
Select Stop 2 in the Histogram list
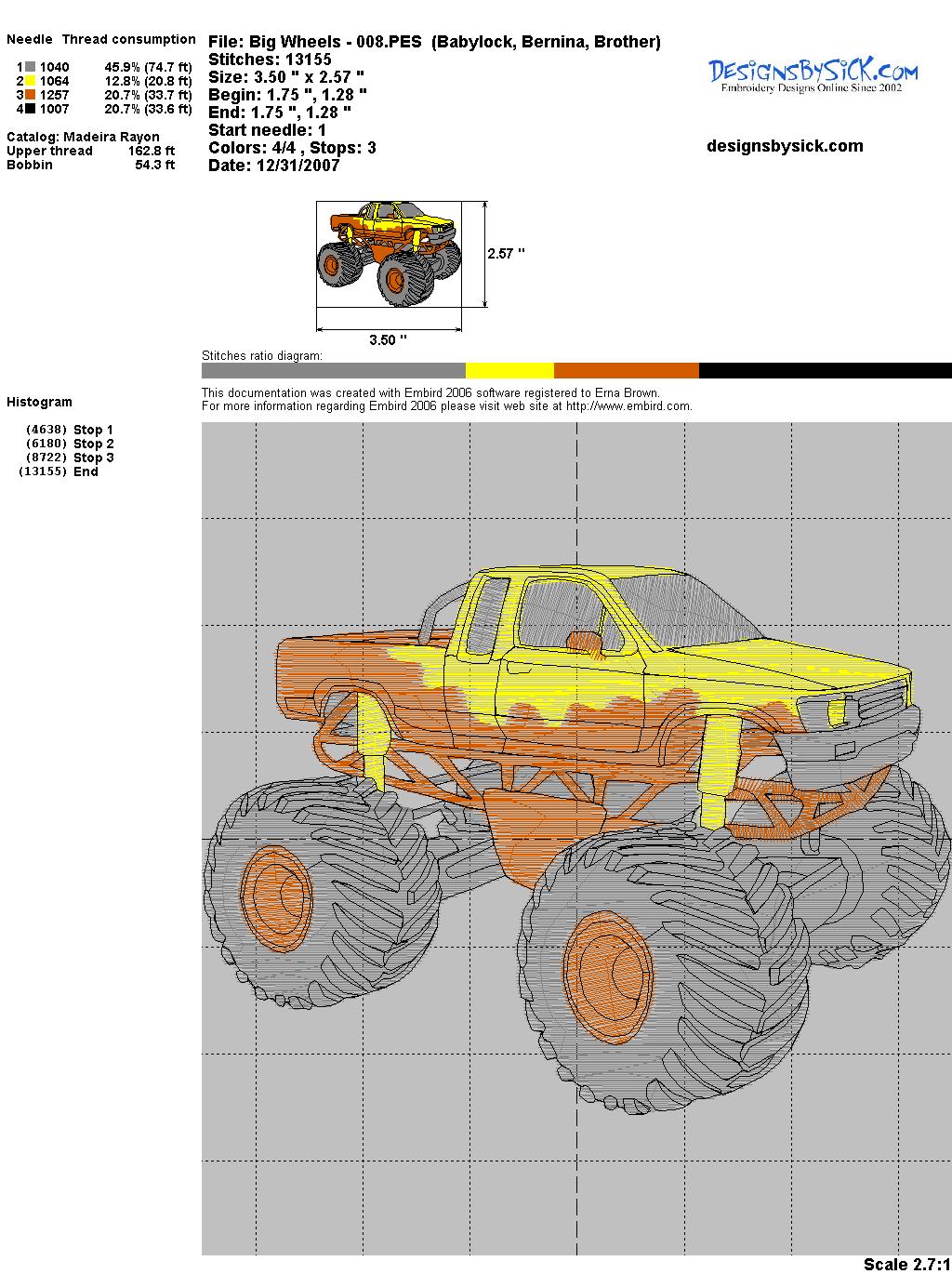coord(93,444)
